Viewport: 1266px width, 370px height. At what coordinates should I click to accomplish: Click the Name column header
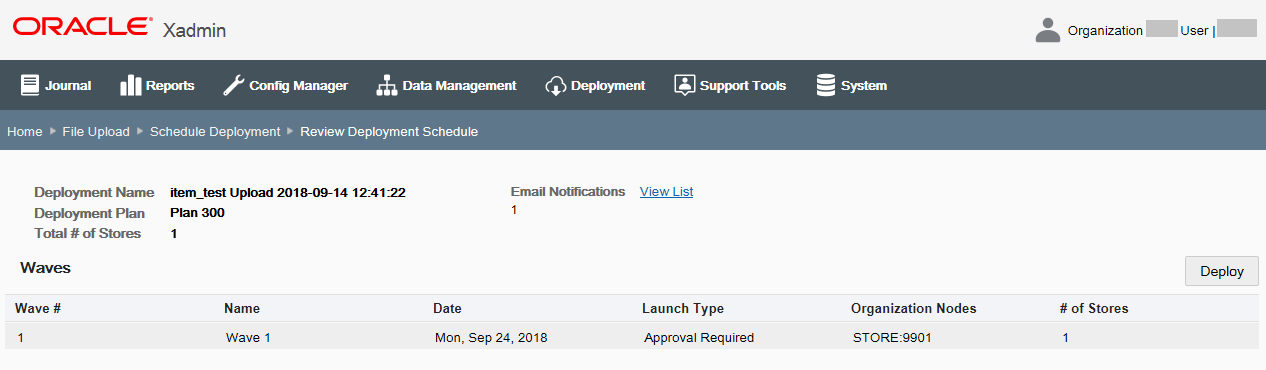pyautogui.click(x=242, y=308)
